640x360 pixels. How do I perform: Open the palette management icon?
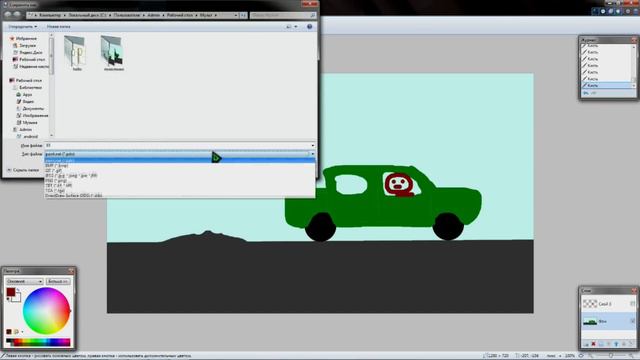[x=16, y=331]
